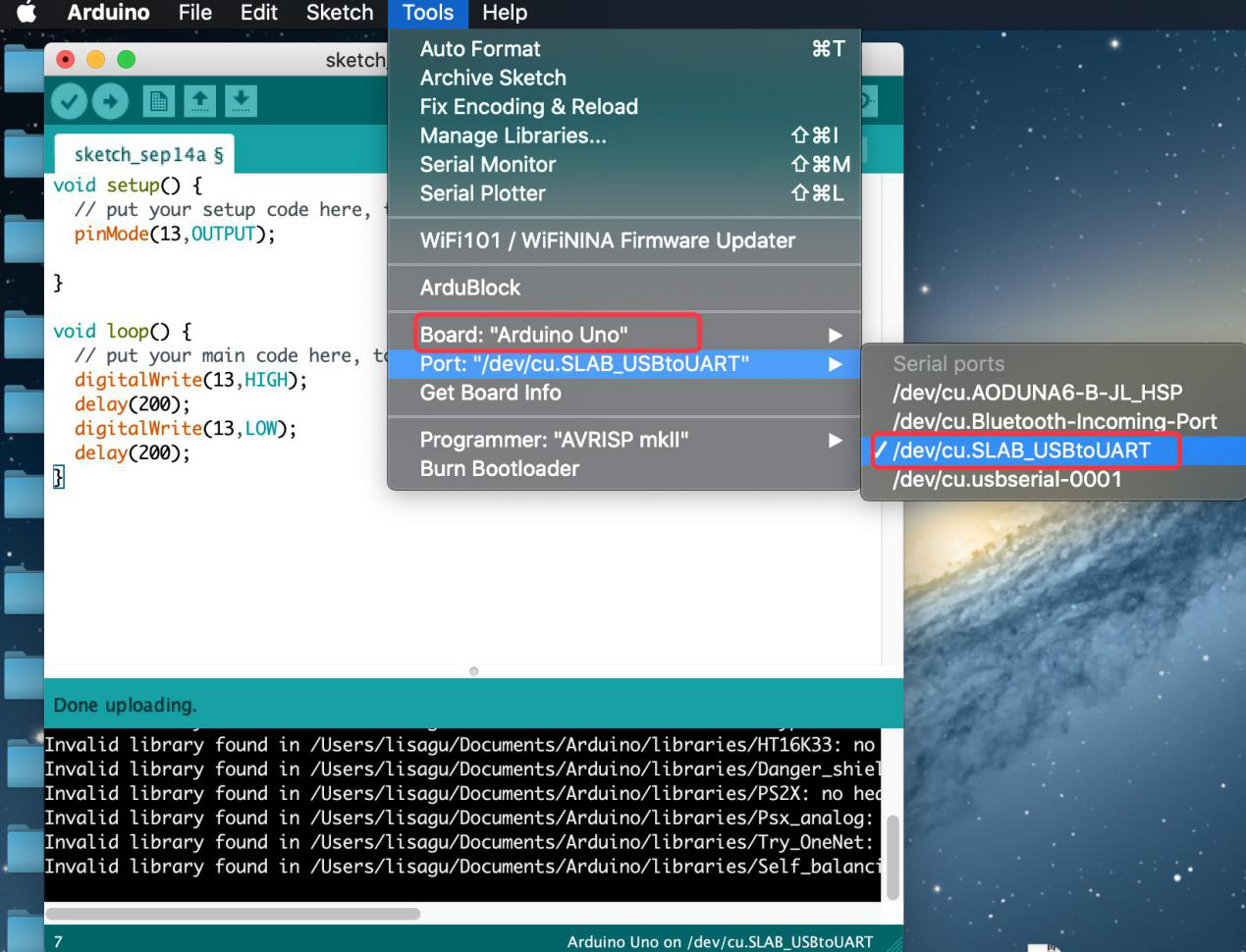Expand the Board: "Arduino Uno" submenu
This screenshot has width=1246, height=952.
click(x=624, y=335)
